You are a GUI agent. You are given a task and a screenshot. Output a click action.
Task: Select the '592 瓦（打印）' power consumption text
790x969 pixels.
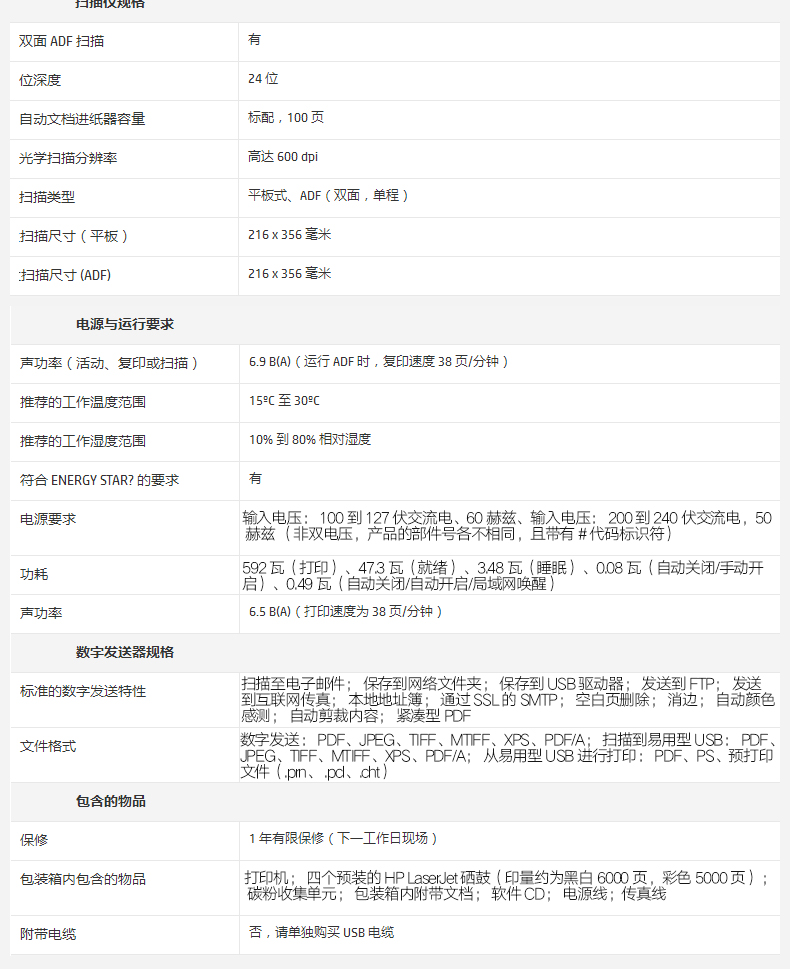point(503,575)
